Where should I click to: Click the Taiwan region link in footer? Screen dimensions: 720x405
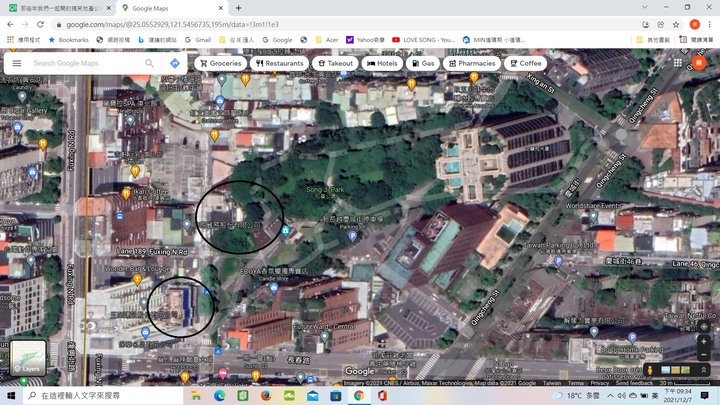point(551,382)
